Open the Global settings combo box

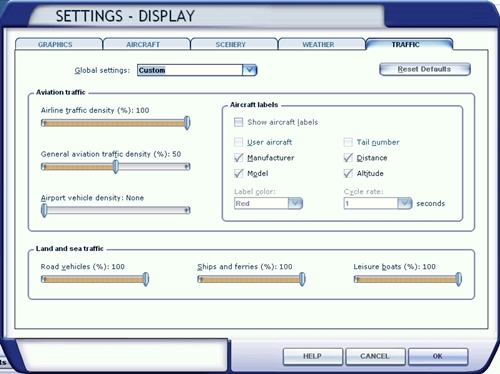tap(197, 70)
